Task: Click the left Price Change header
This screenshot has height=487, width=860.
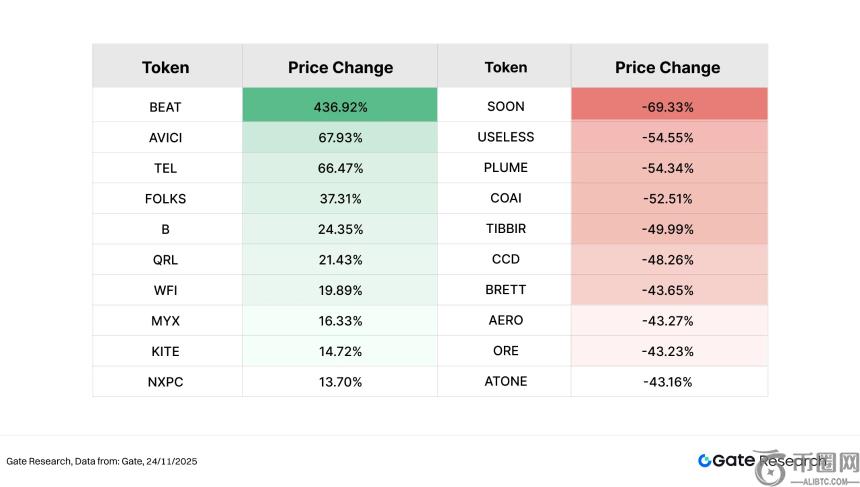Action: pyautogui.click(x=340, y=68)
